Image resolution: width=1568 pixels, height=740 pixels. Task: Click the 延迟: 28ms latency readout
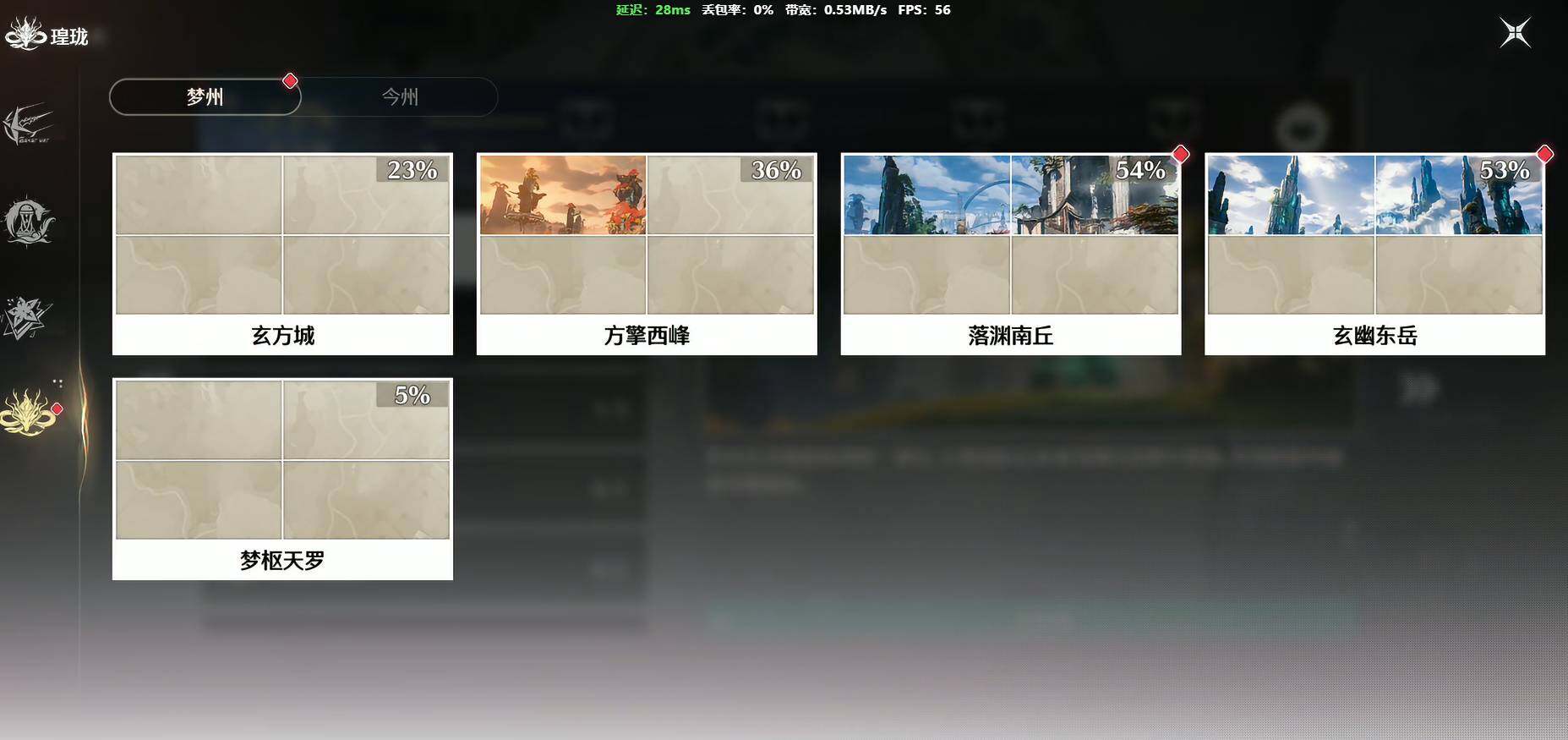pos(653,10)
